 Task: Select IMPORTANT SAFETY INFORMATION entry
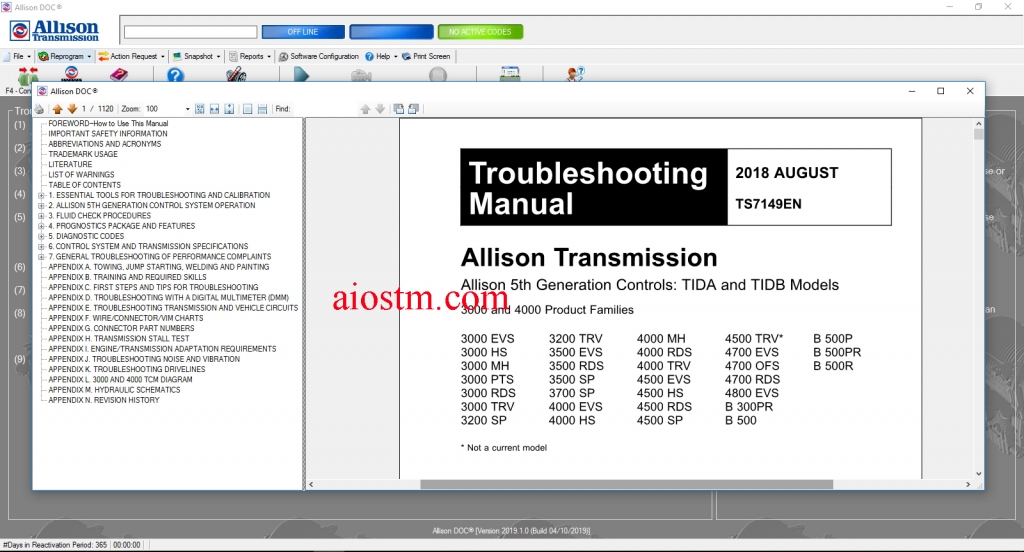108,134
